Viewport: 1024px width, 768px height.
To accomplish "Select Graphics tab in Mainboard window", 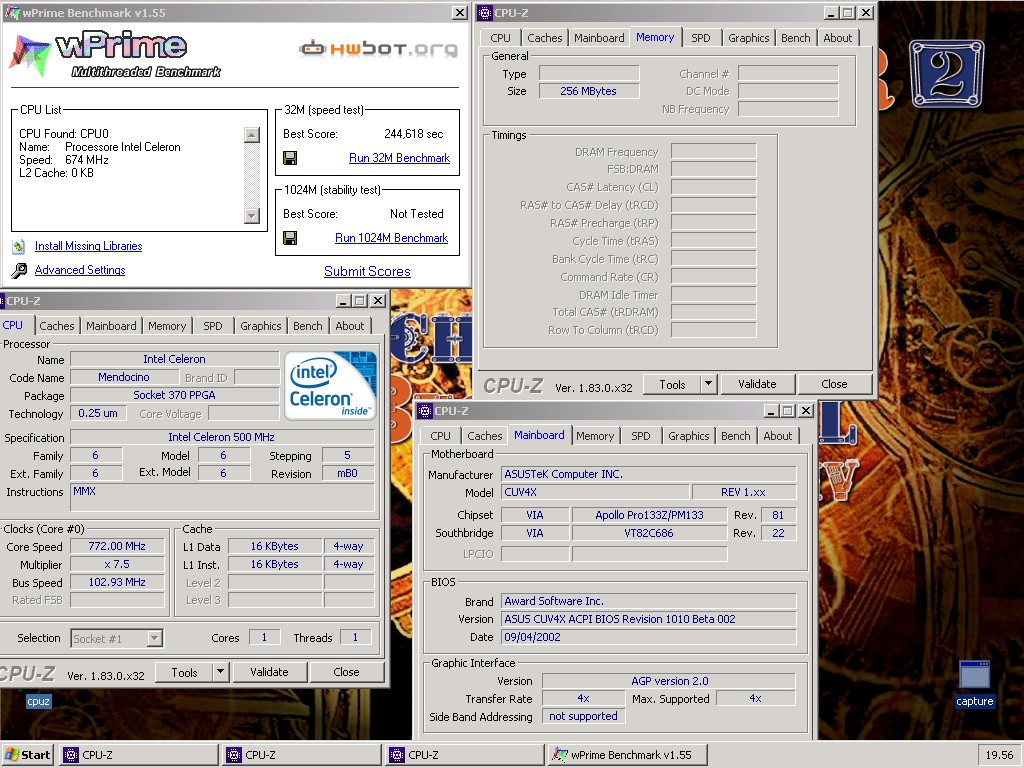I will point(688,436).
